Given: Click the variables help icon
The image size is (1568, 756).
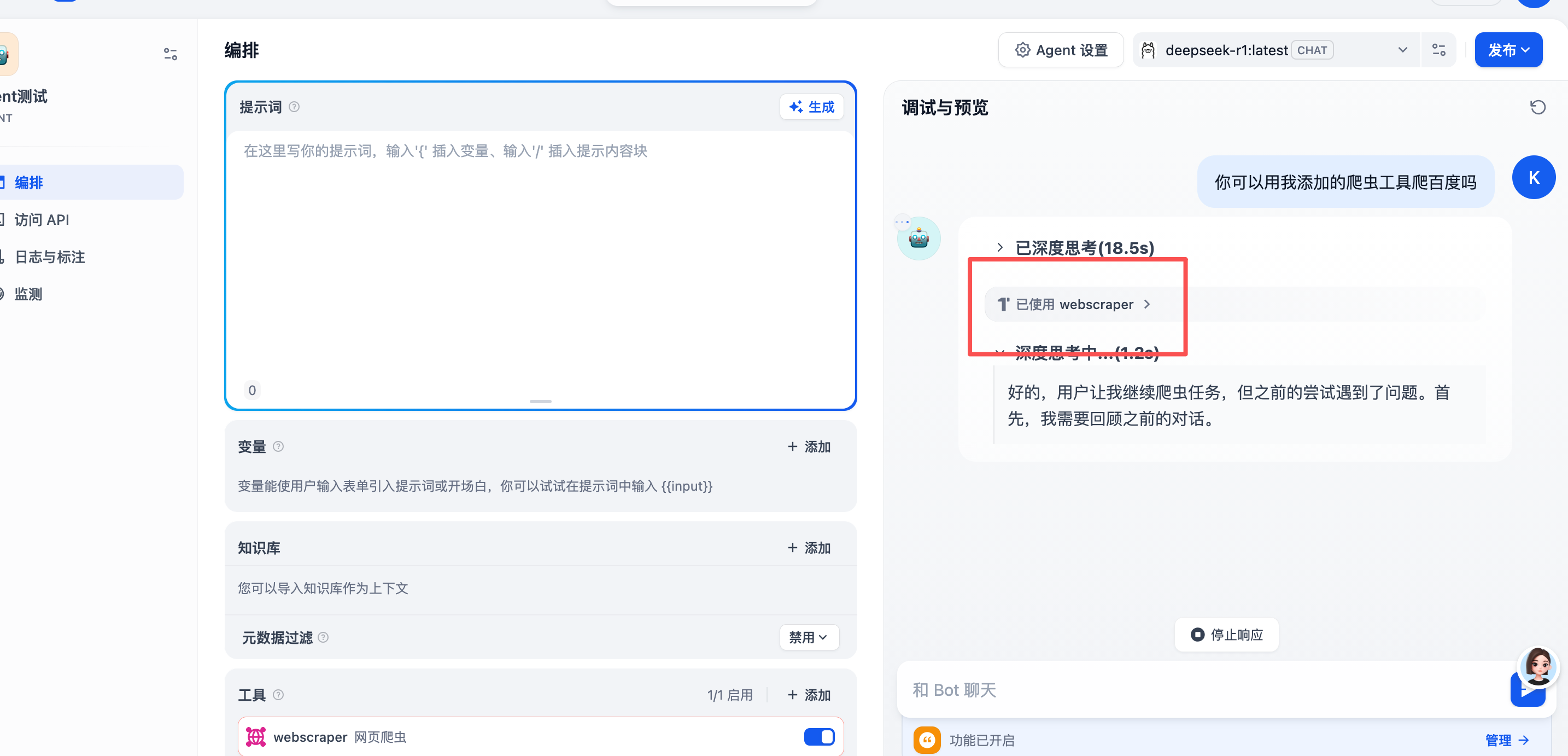Looking at the screenshot, I should [278, 446].
